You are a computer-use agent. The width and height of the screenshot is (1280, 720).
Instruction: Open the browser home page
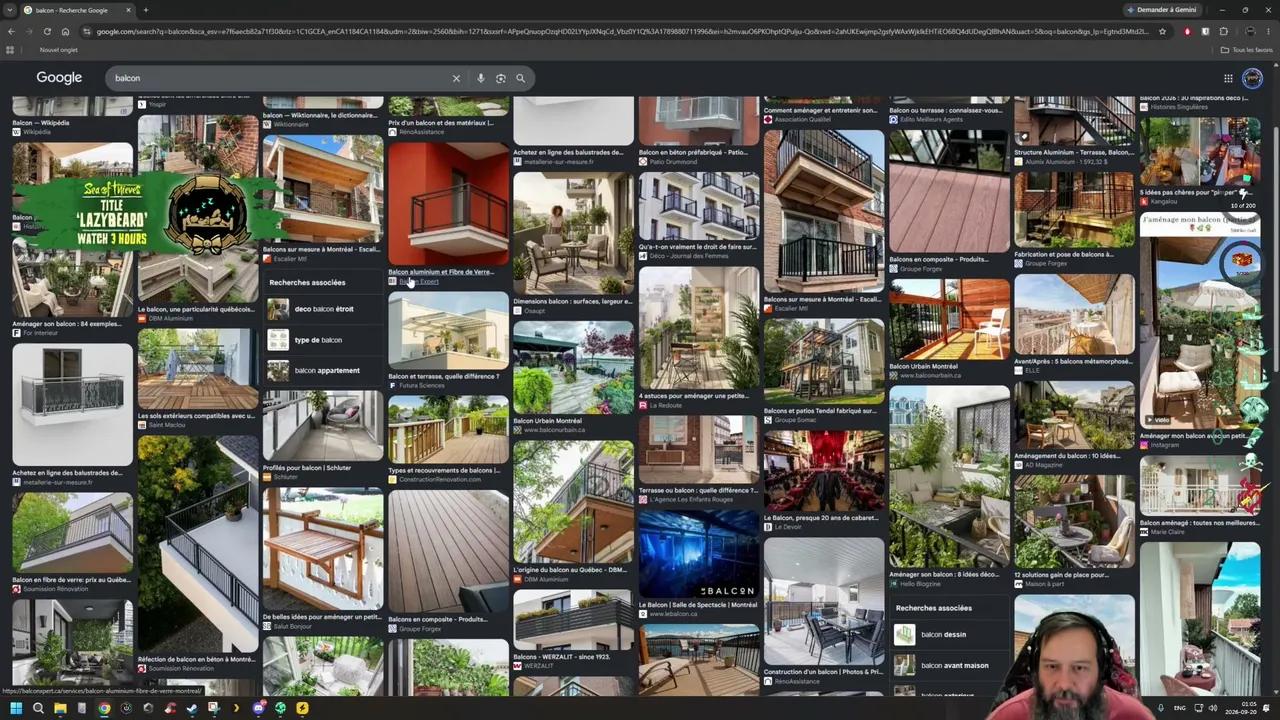pyautogui.click(x=65, y=31)
